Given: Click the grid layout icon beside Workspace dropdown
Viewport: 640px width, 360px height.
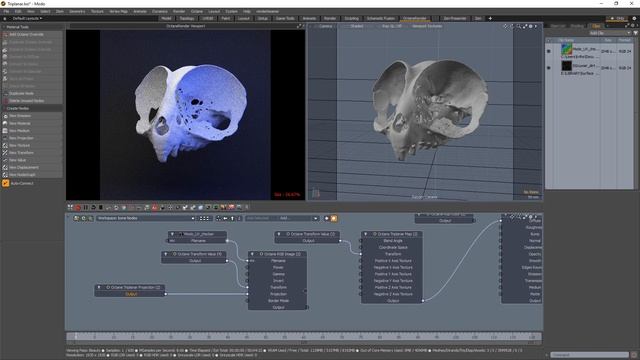Looking at the screenshot, I should click(x=204, y=218).
